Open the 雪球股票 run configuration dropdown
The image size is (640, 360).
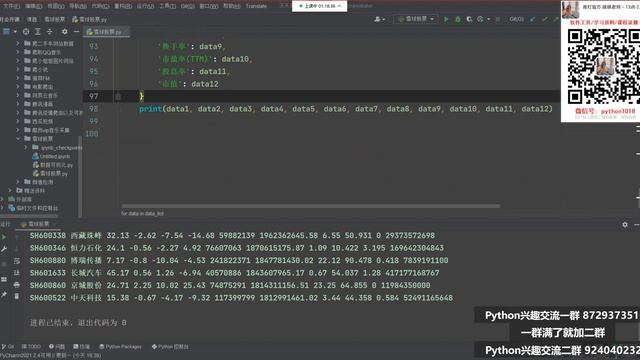[x=415, y=19]
